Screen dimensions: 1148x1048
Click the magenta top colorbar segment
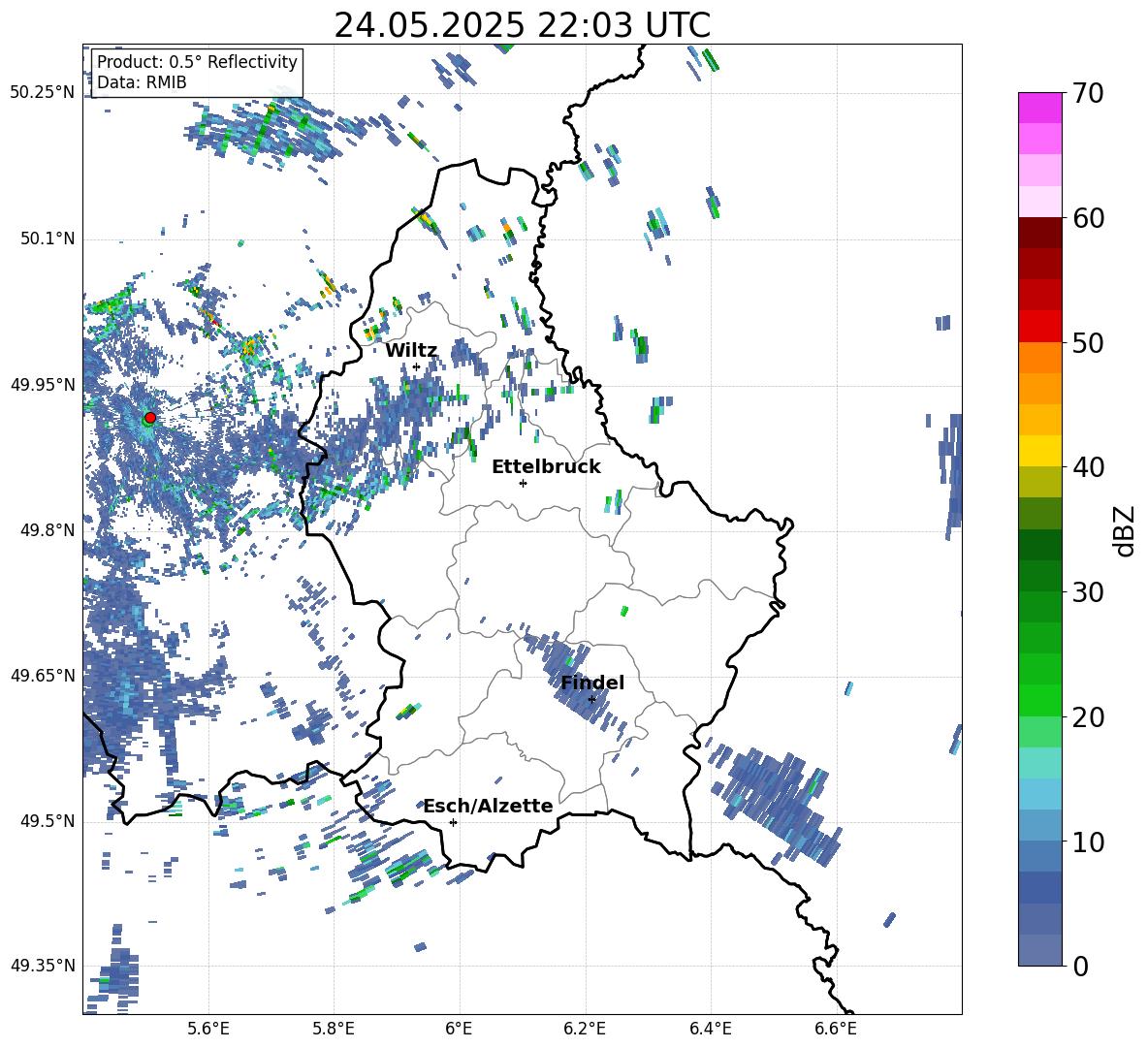pyautogui.click(x=1039, y=108)
